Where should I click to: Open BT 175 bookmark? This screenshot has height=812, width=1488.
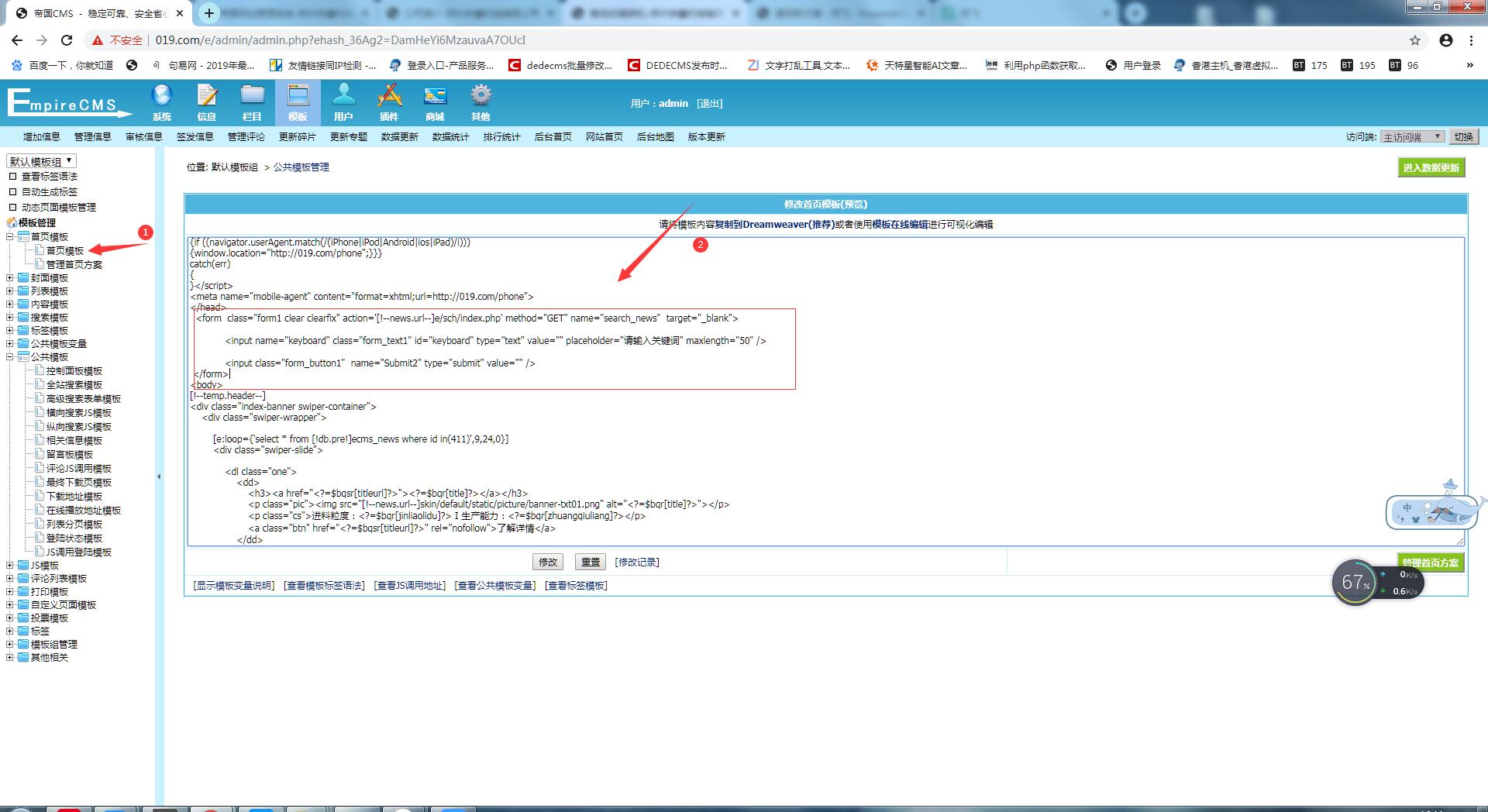pyautogui.click(x=1311, y=65)
